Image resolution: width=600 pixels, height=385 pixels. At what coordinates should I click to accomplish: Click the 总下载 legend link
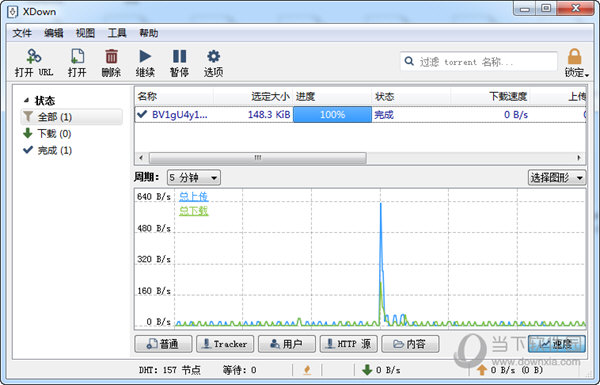194,211
